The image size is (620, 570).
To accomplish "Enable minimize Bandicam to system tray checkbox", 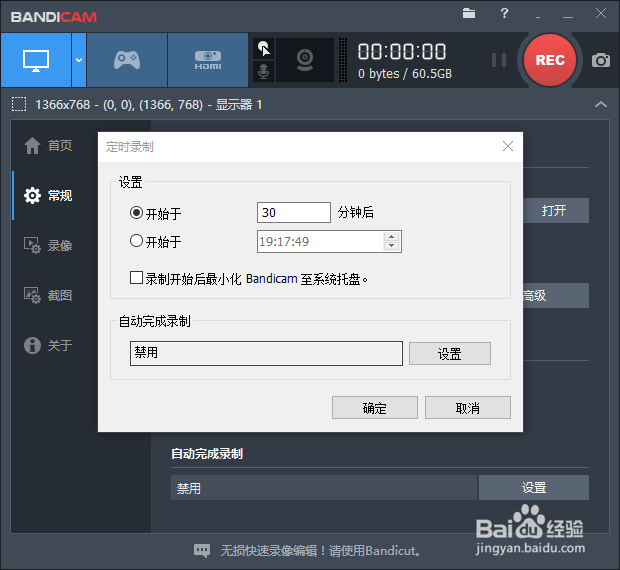I will pyautogui.click(x=136, y=277).
